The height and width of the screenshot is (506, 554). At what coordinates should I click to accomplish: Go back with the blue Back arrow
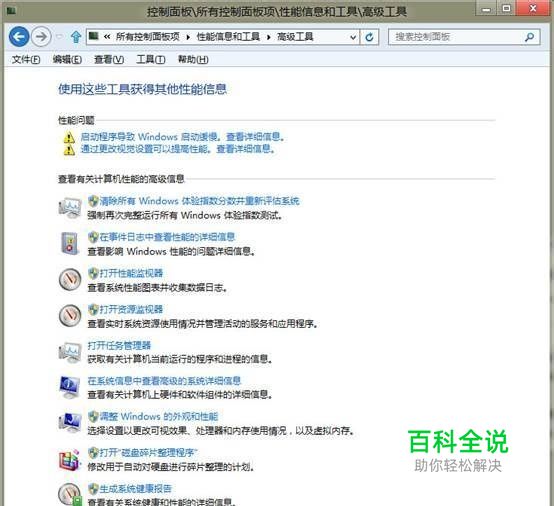[x=19, y=36]
